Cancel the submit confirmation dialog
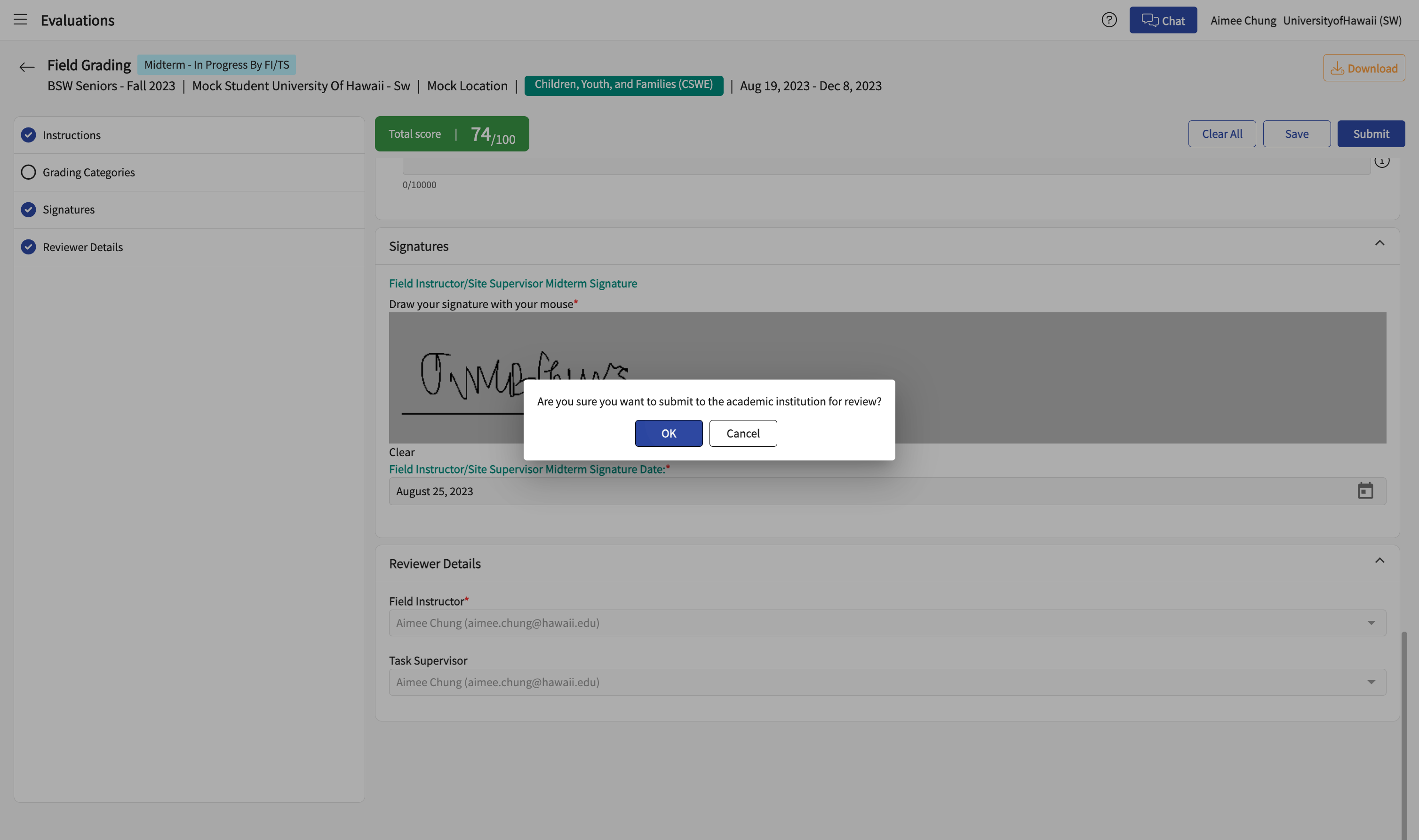 click(743, 434)
